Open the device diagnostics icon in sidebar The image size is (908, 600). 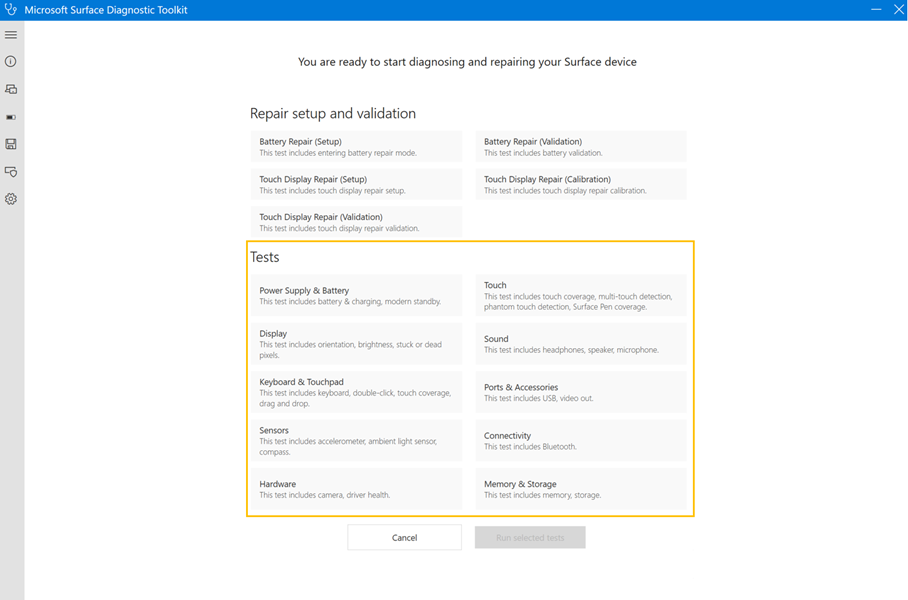coord(11,89)
